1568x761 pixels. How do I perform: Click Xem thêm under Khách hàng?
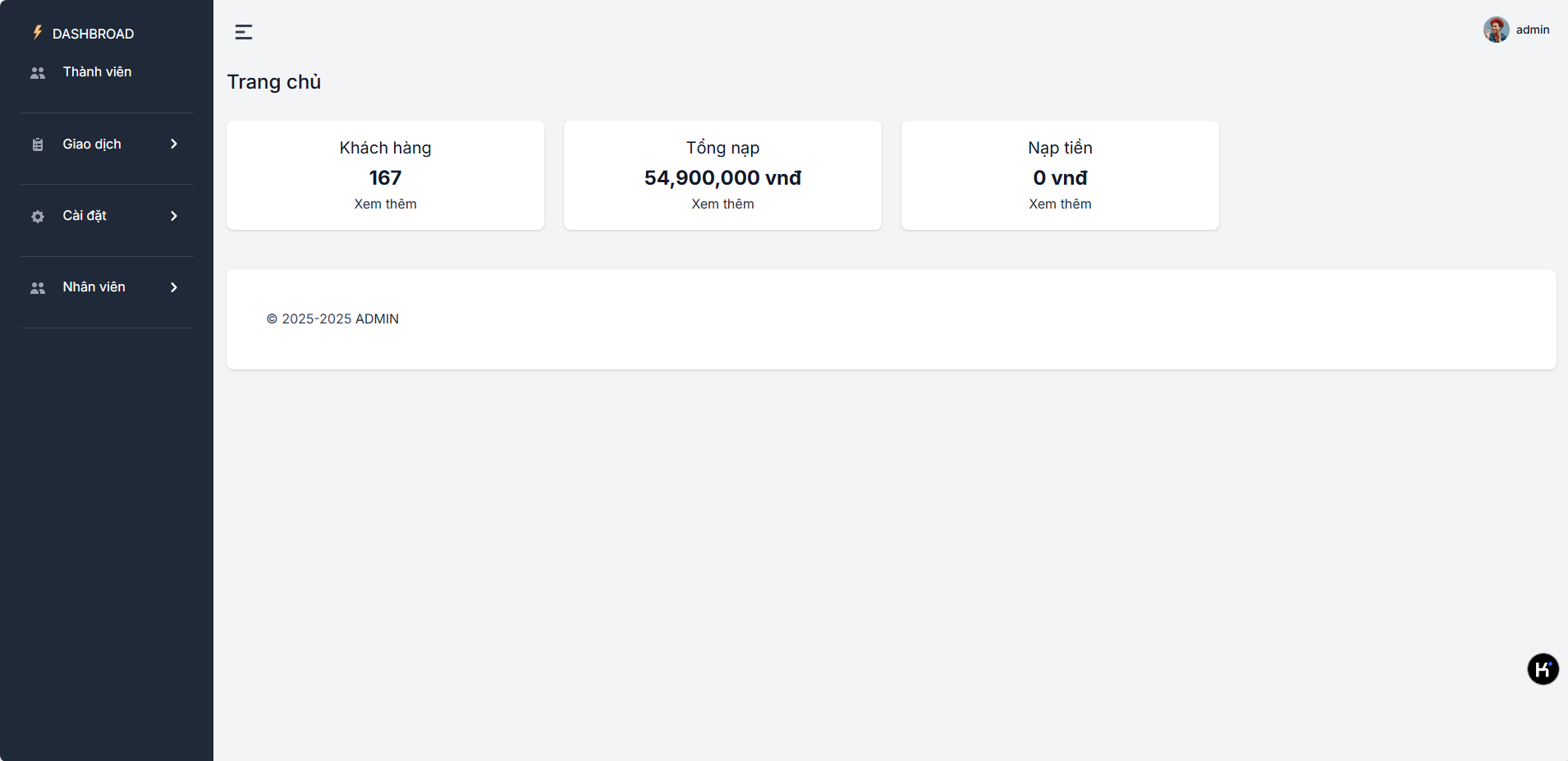point(385,204)
